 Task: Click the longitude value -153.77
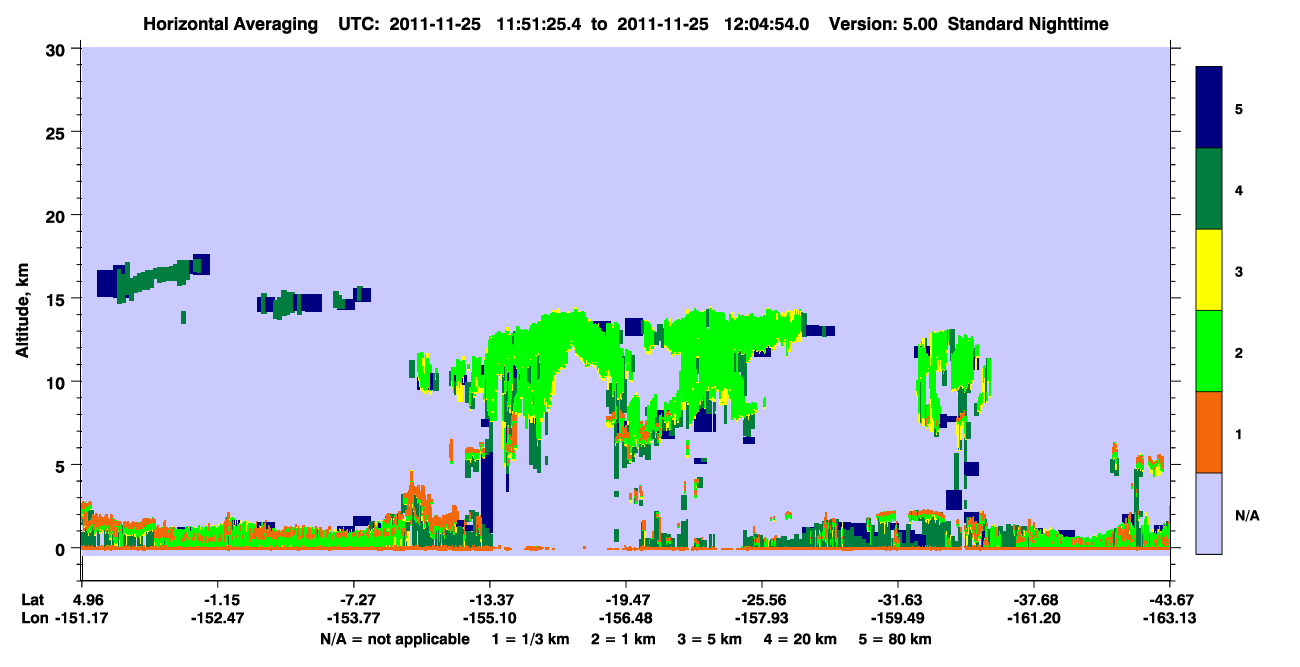tap(354, 619)
